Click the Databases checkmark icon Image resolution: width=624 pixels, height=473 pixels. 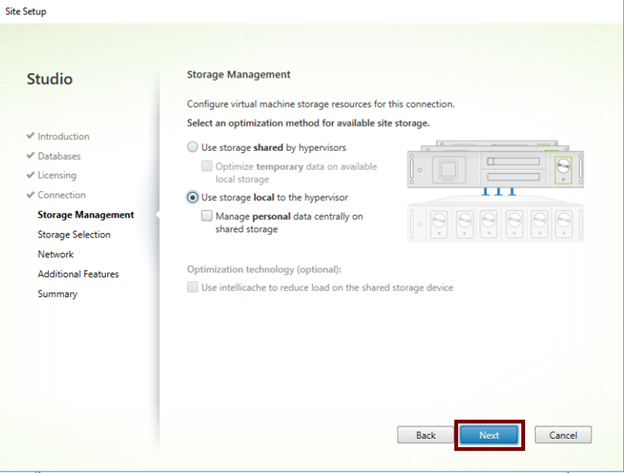(x=30, y=156)
